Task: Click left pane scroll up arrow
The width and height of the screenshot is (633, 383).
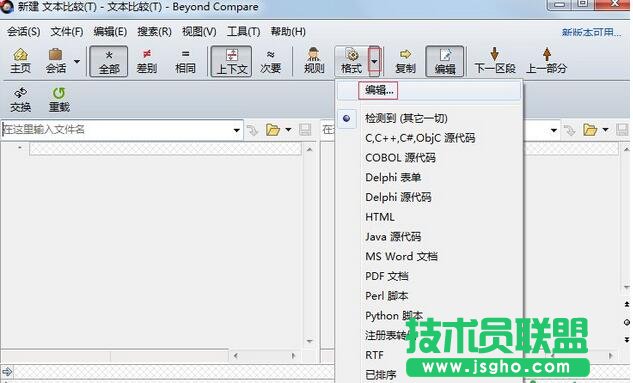Action: pyautogui.click(x=309, y=150)
